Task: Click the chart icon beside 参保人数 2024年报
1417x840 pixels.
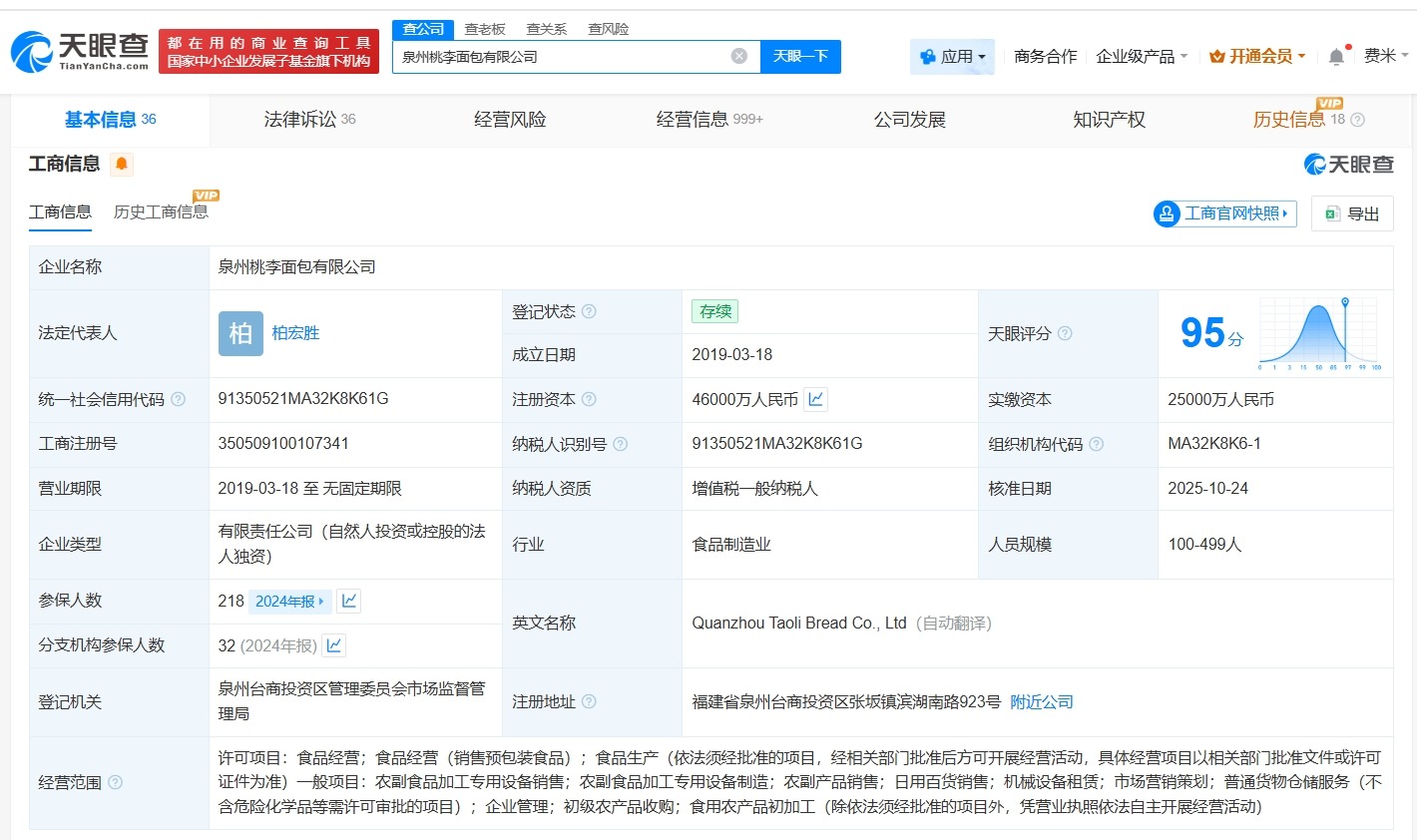Action: coord(347,601)
